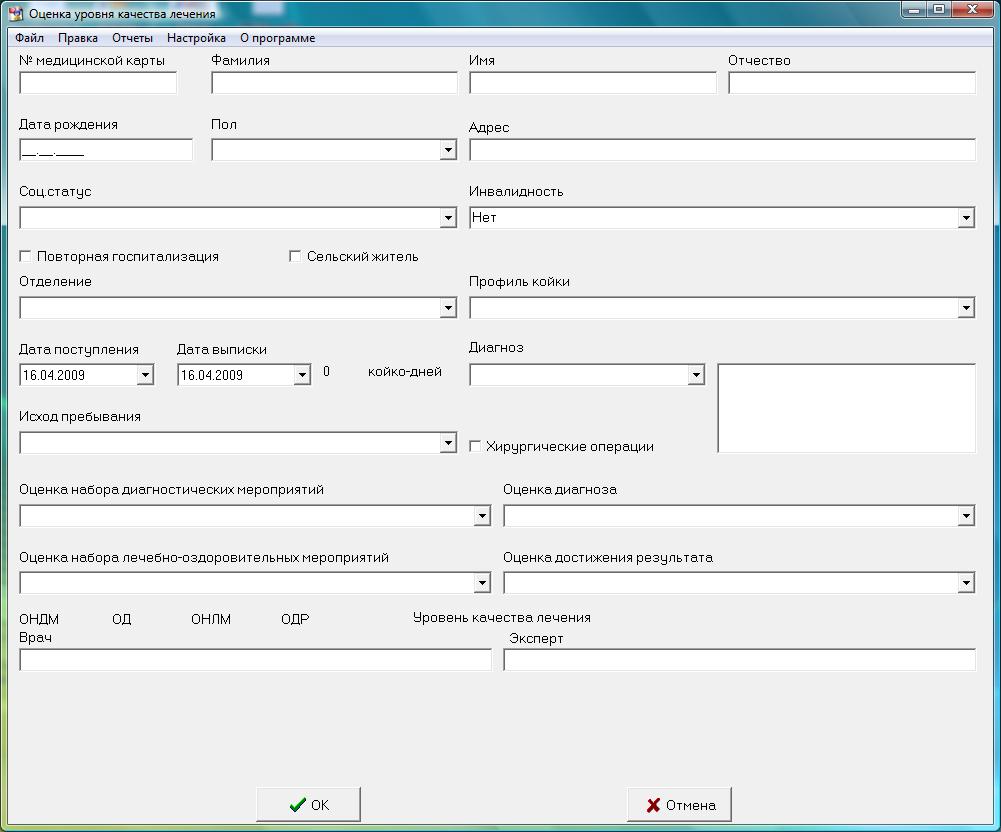Open Оценка достижения результата dropdown
Viewport: 1001px width, 832px height.
[966, 582]
